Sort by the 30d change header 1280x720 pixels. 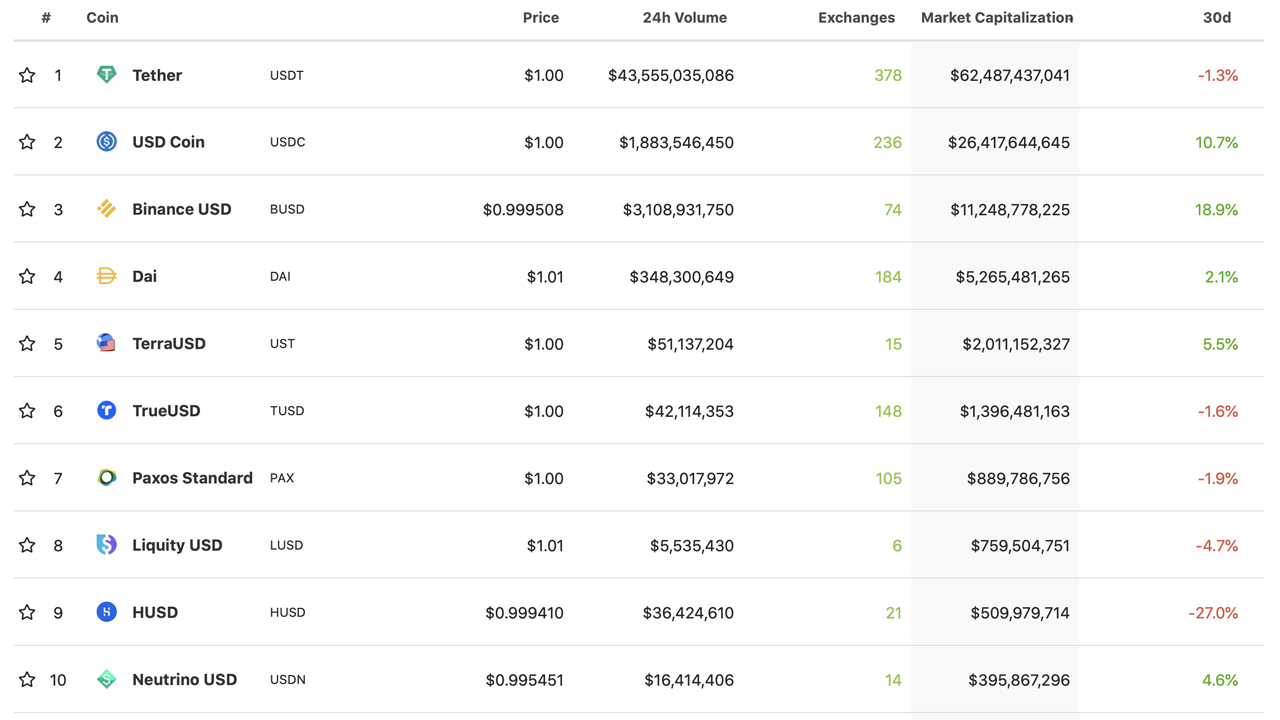coord(1217,18)
